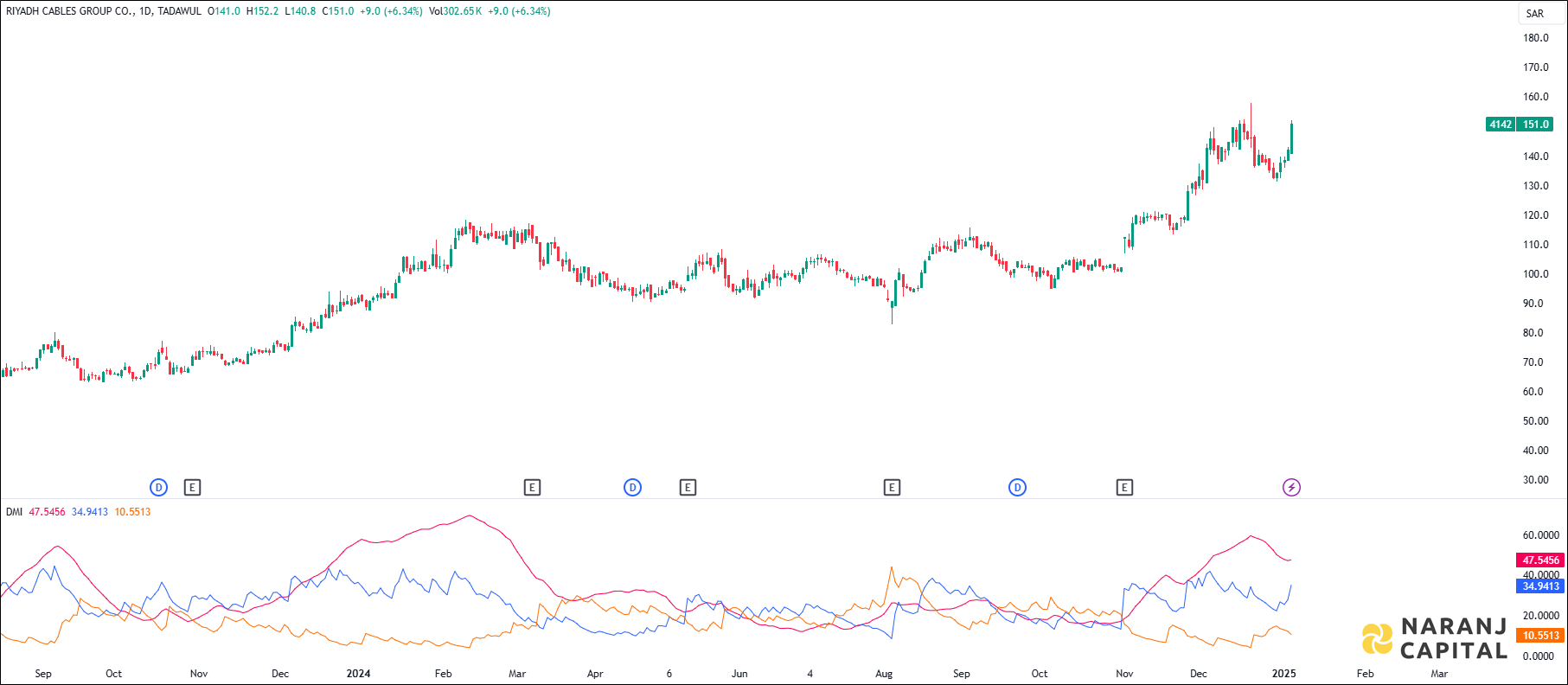Screen dimensions: 1568x685
Task: Click the green 4142 ticker label
Action: (1501, 125)
